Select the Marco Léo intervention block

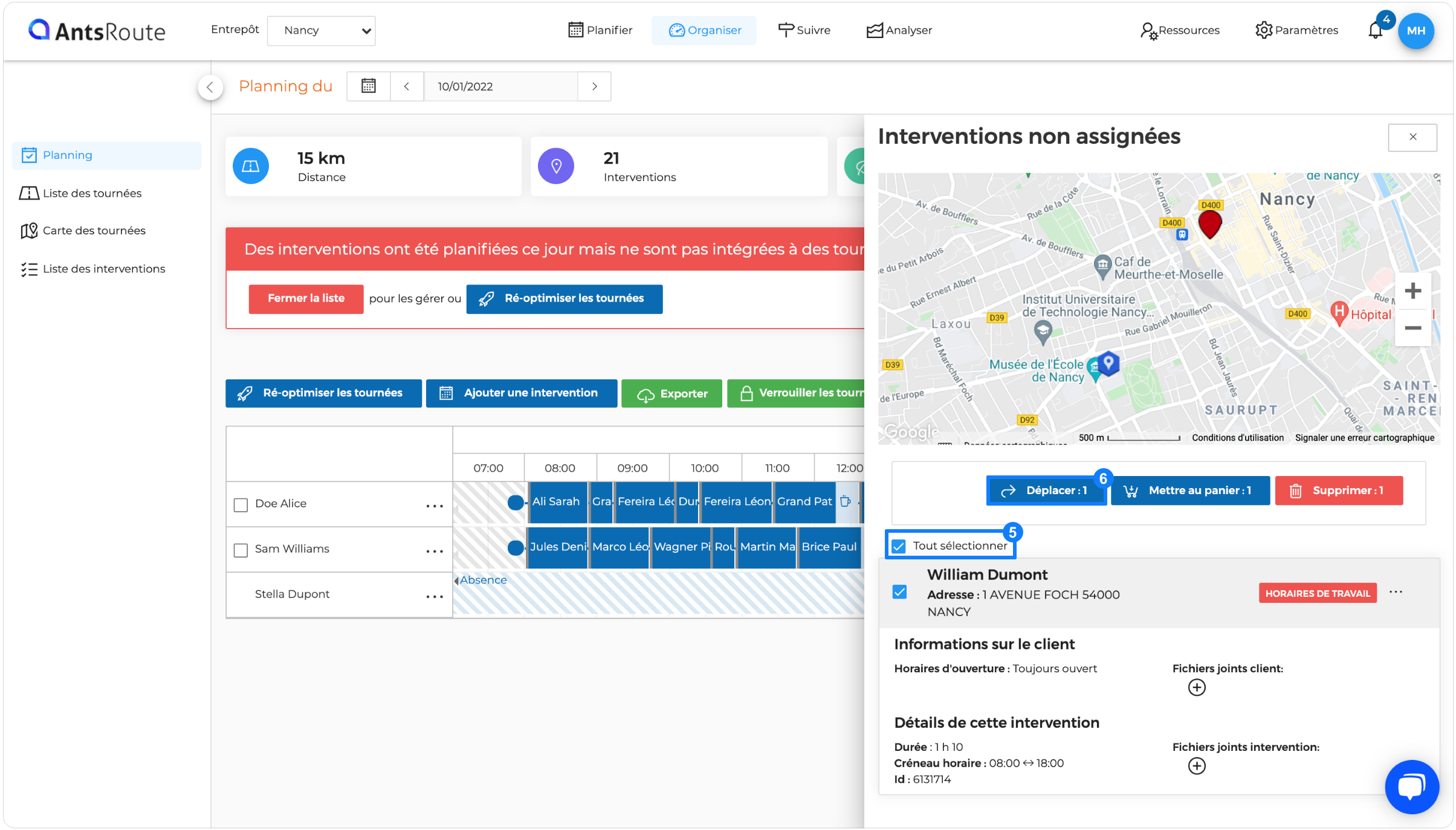(620, 547)
